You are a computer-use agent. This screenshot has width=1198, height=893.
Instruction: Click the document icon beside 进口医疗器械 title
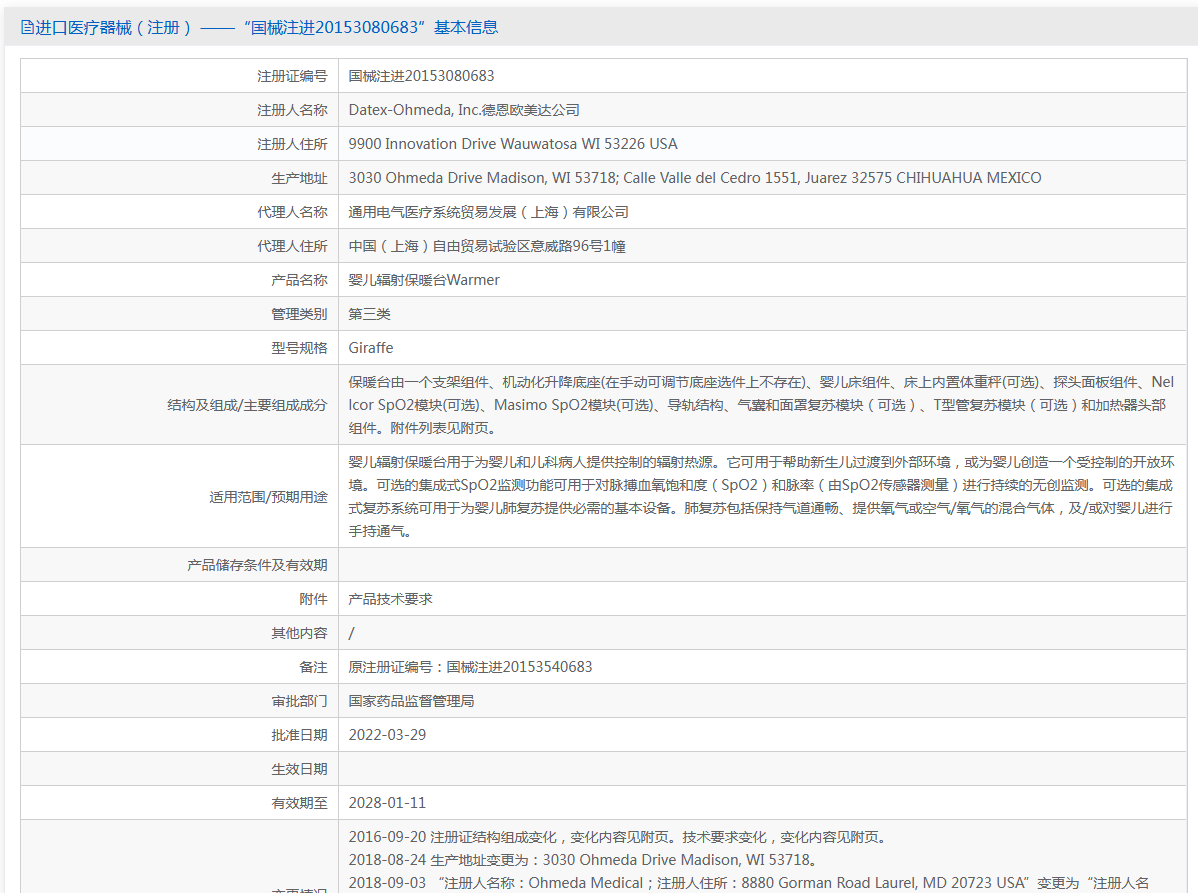click(27, 28)
